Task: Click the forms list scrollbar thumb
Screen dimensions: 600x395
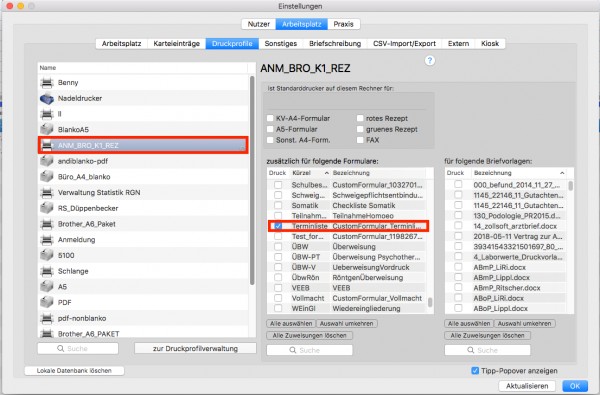Action: point(430,302)
